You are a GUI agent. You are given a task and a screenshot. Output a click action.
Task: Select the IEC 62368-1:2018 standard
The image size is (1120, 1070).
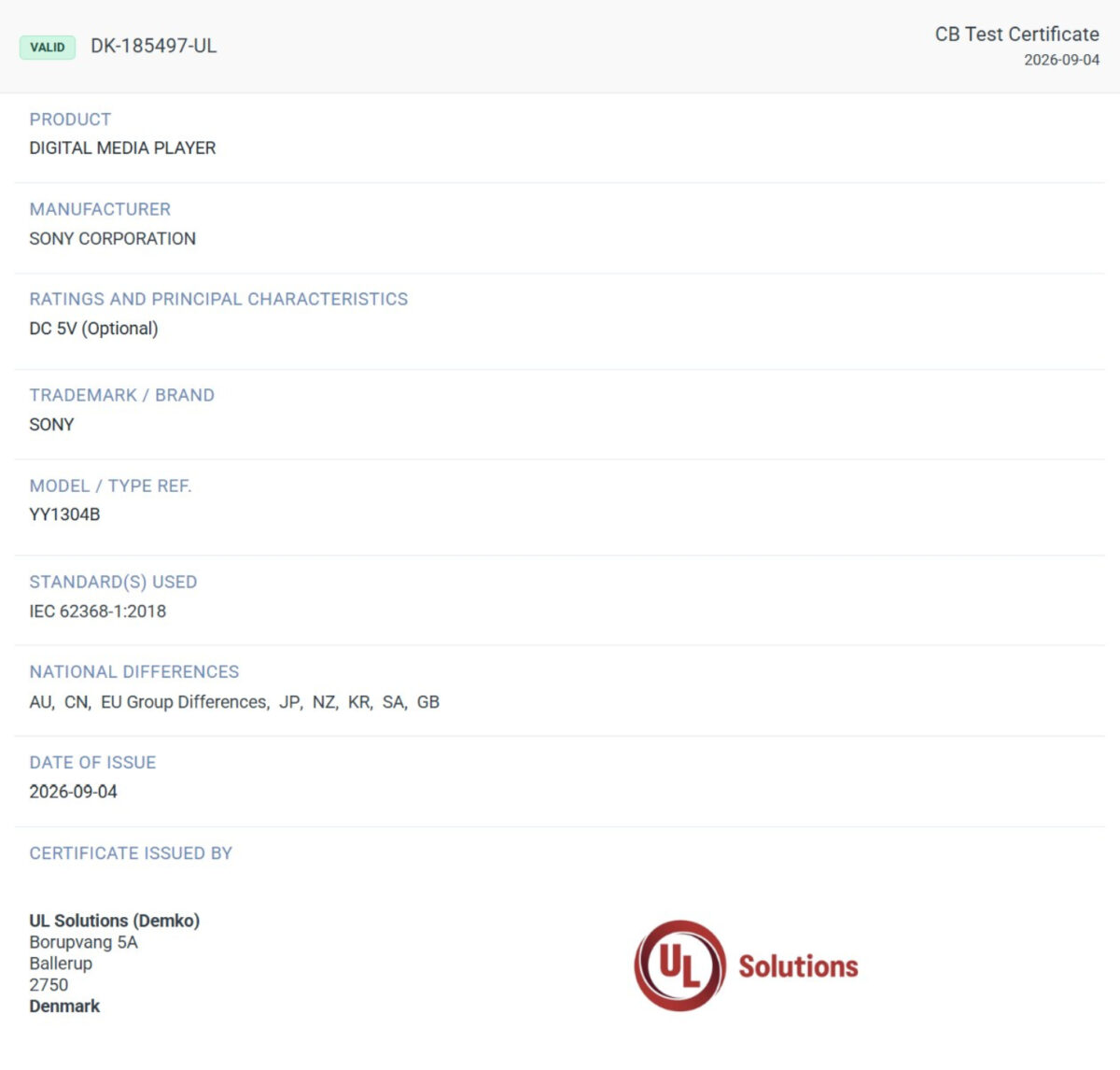click(x=98, y=612)
